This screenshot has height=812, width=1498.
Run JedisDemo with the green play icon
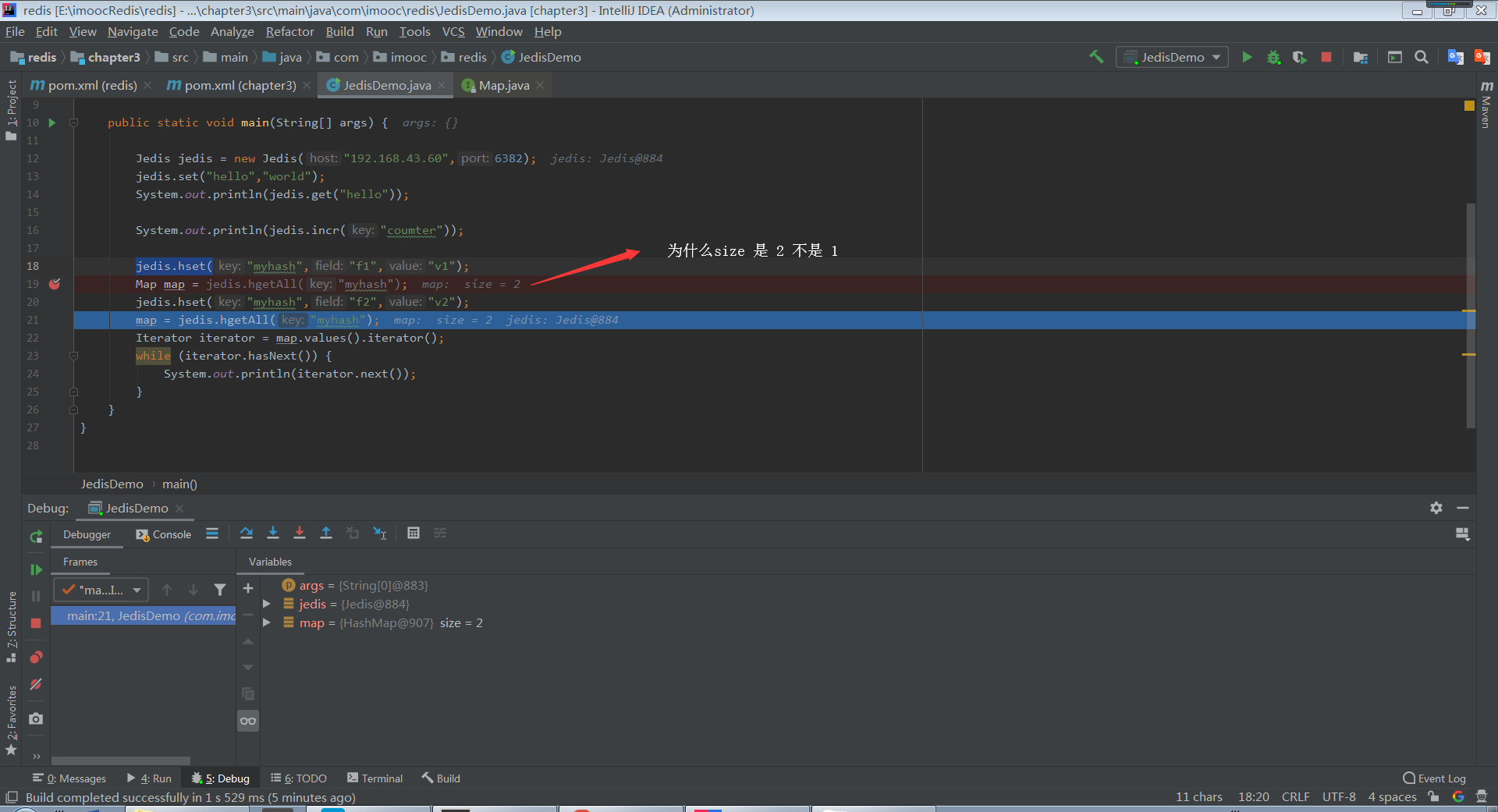(x=1247, y=57)
